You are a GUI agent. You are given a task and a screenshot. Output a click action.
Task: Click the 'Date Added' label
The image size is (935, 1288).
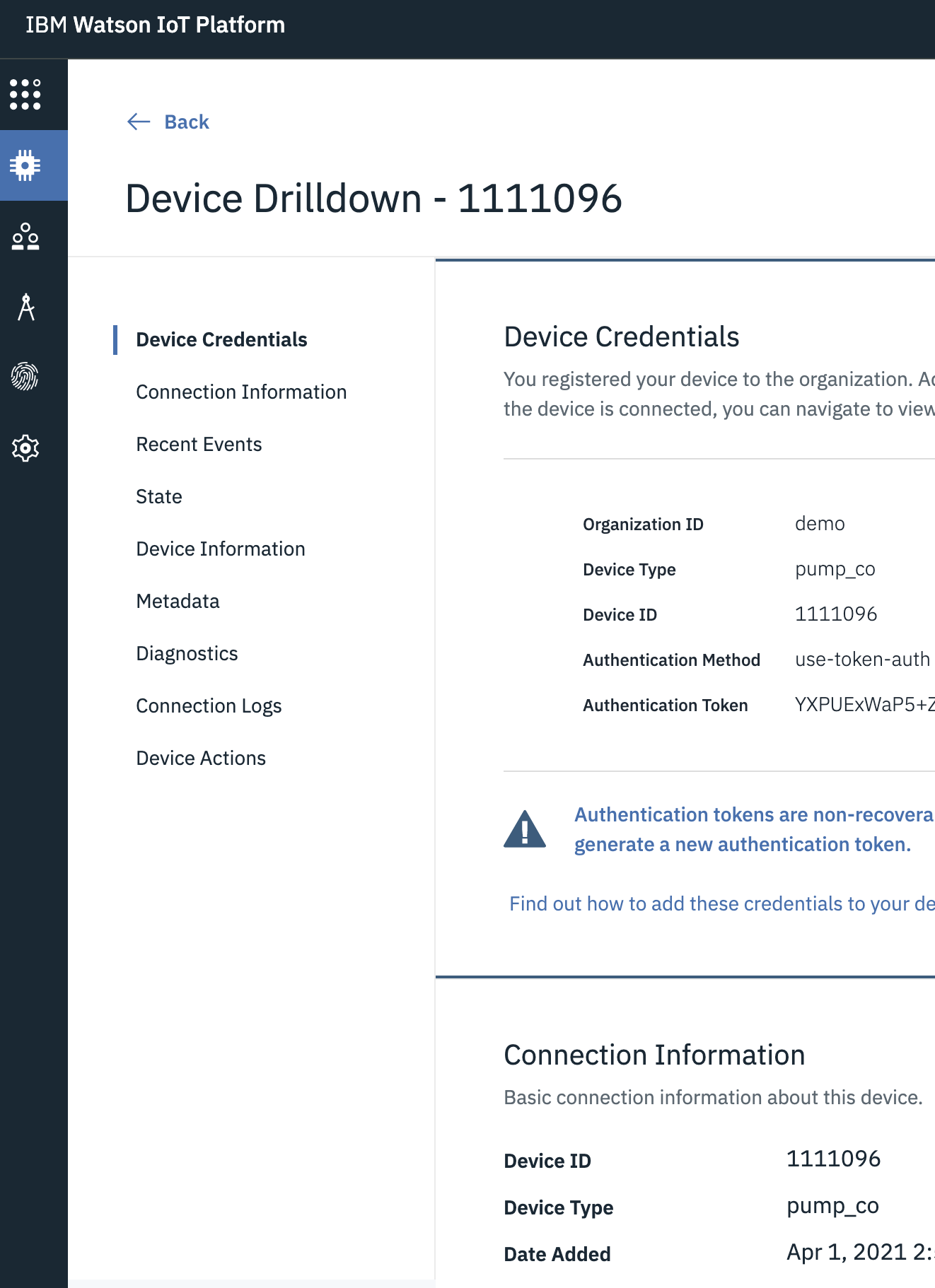click(557, 1254)
